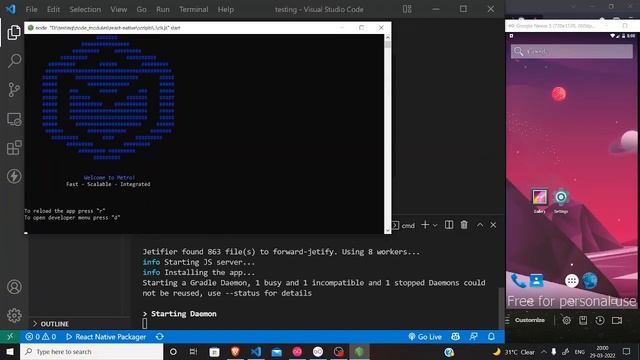Open the Terminal menu

point(193,9)
